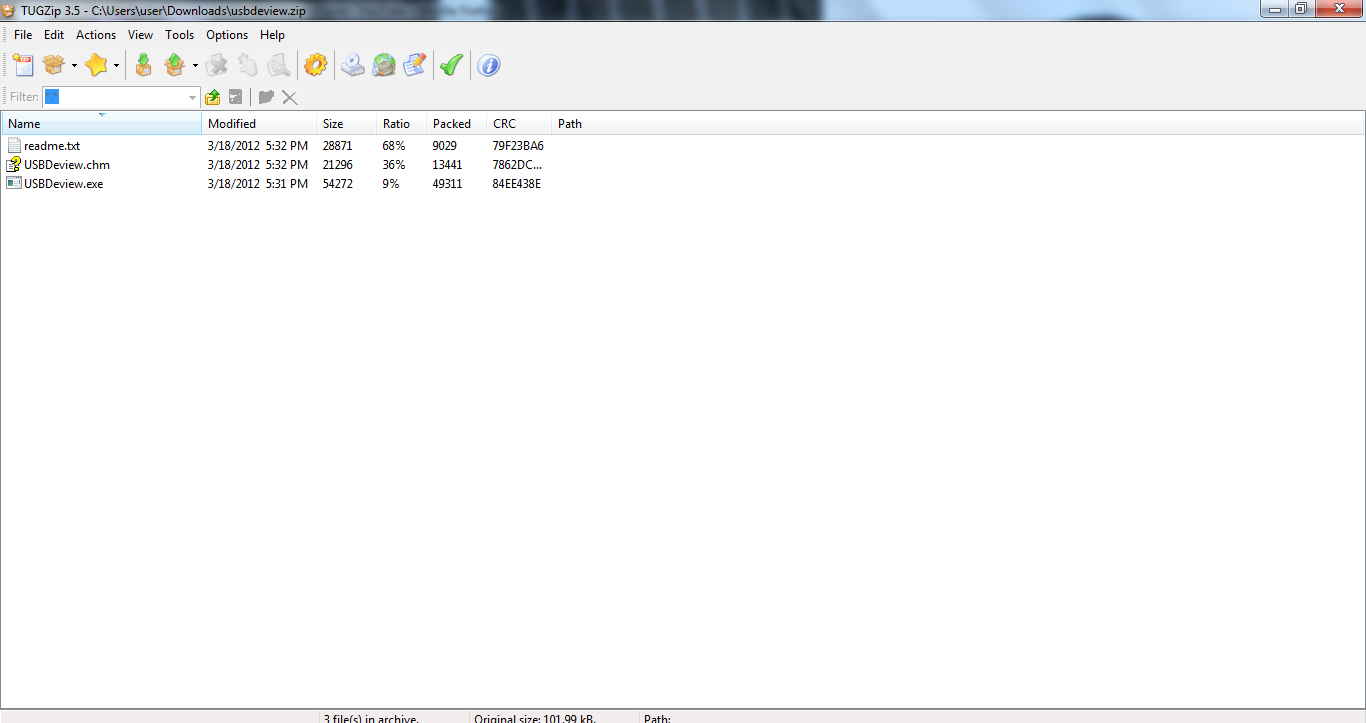Click the packed value 9029
The height and width of the screenshot is (723, 1366).
(x=445, y=146)
